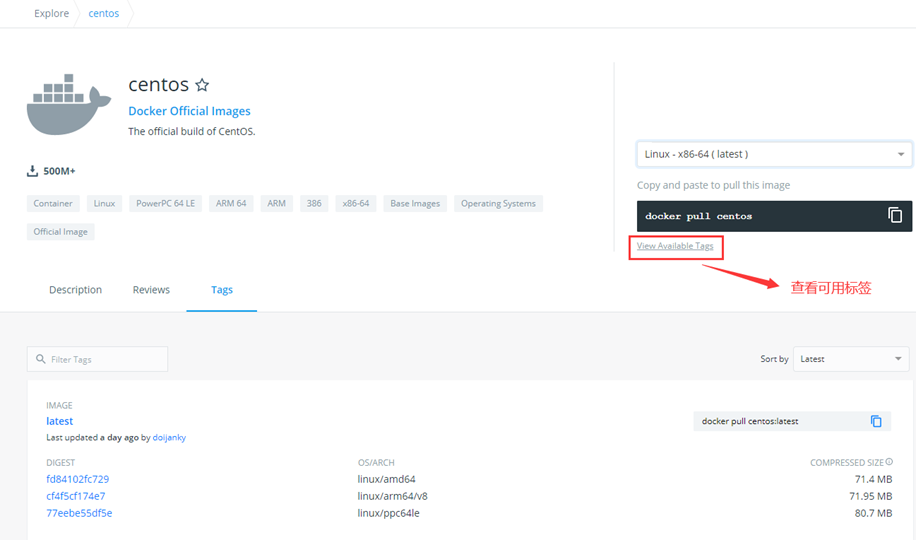Click the Linux category tag

105,203
